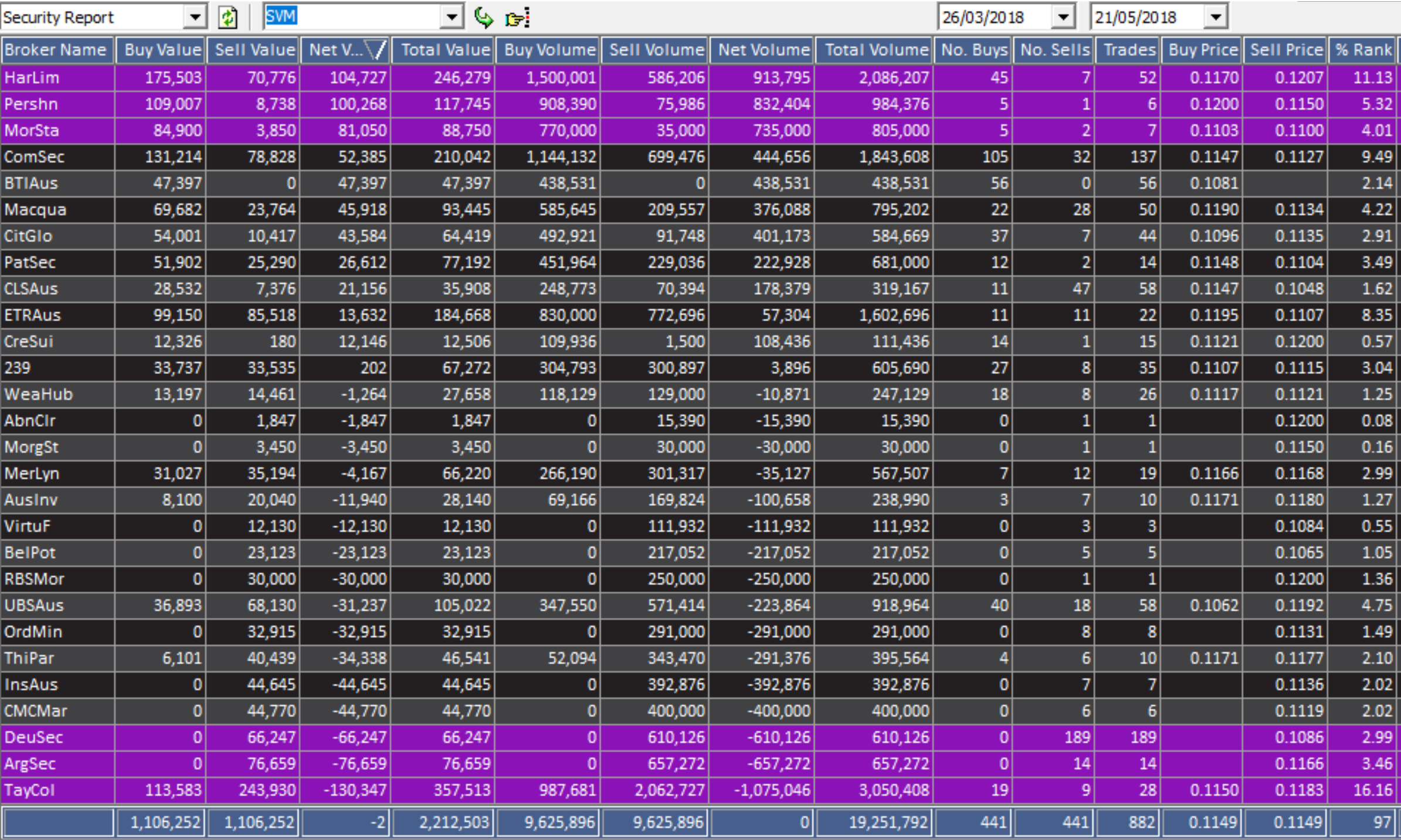This screenshot has height=840, width=1401.
Task: Click ComSec's trades count 137
Action: click(1128, 157)
